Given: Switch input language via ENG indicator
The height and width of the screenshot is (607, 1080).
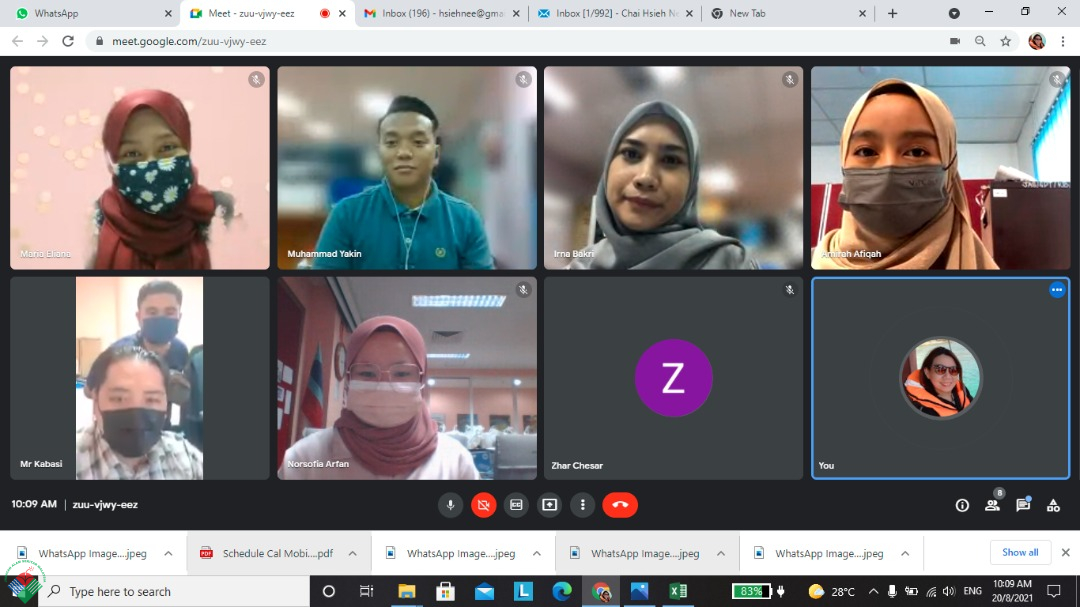Looking at the screenshot, I should pos(973,591).
